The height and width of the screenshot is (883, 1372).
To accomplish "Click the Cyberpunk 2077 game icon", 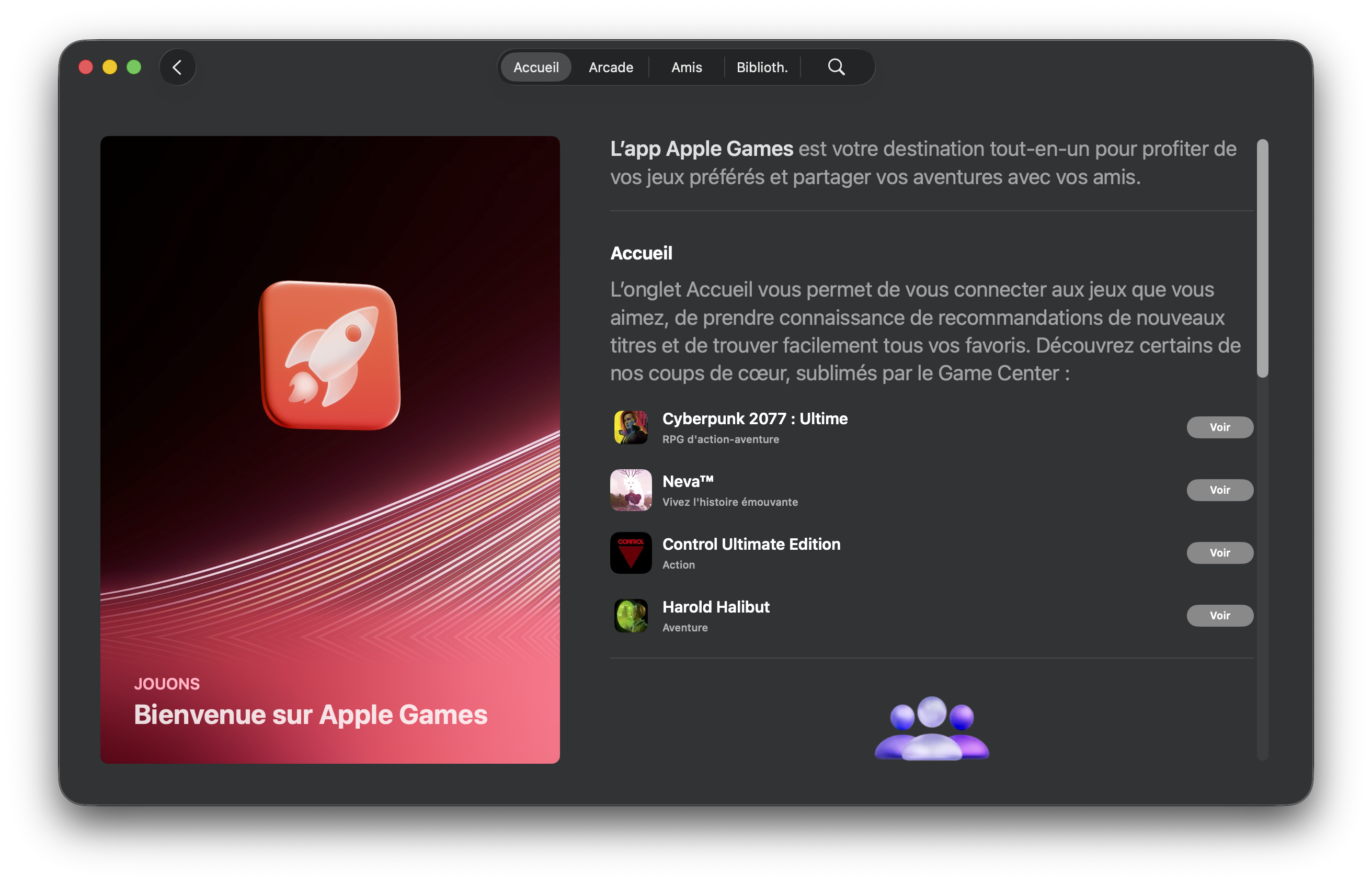I will (631, 427).
